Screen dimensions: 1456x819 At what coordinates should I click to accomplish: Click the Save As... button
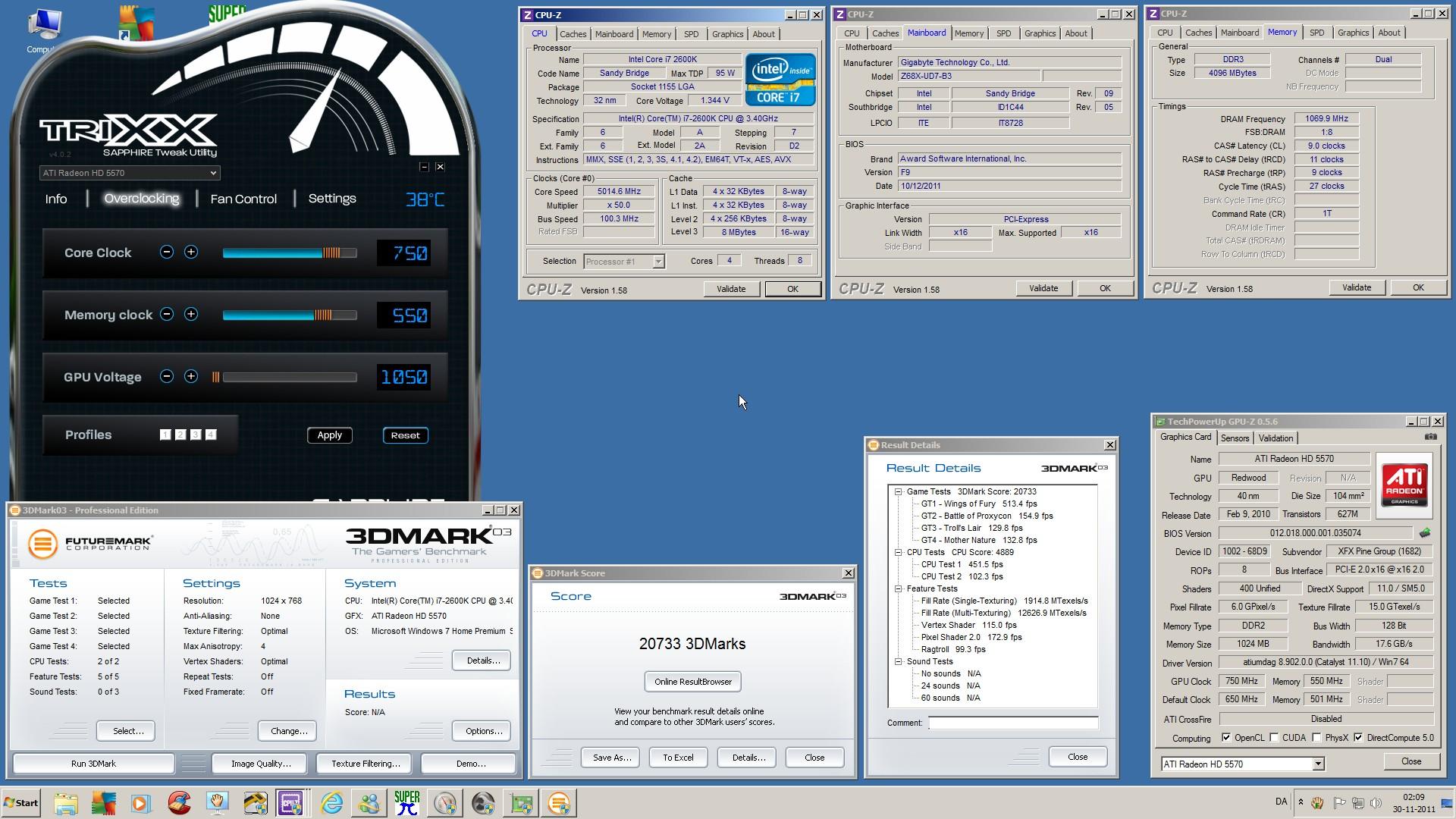pos(611,758)
